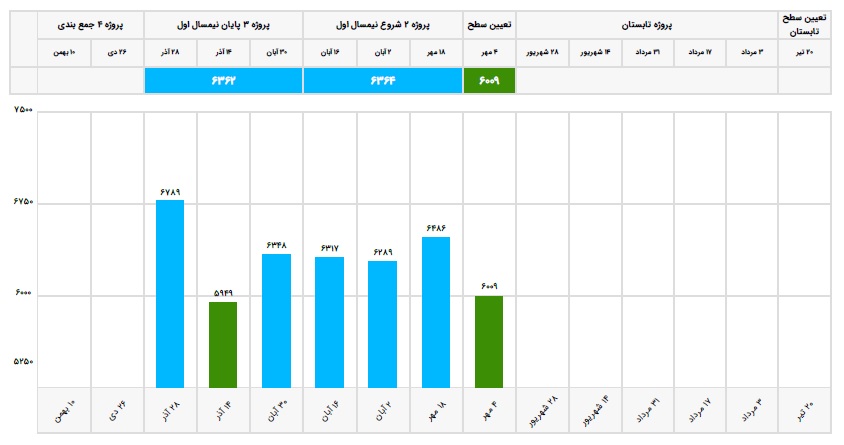This screenshot has width=844, height=445.
Task: Select the green bar valued 5949
Action: point(223,344)
